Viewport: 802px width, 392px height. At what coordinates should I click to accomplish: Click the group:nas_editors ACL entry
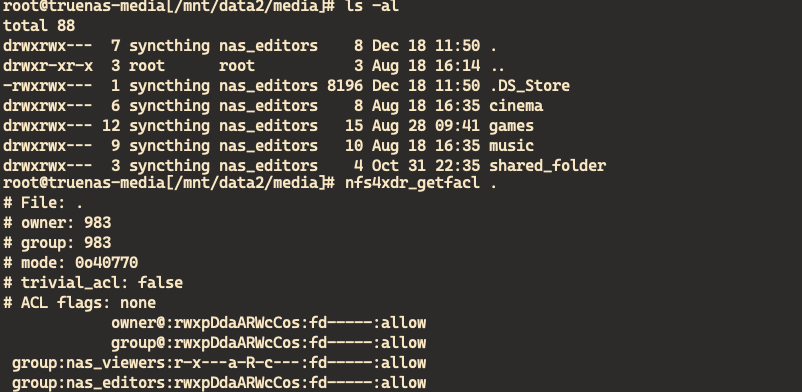tap(219, 383)
